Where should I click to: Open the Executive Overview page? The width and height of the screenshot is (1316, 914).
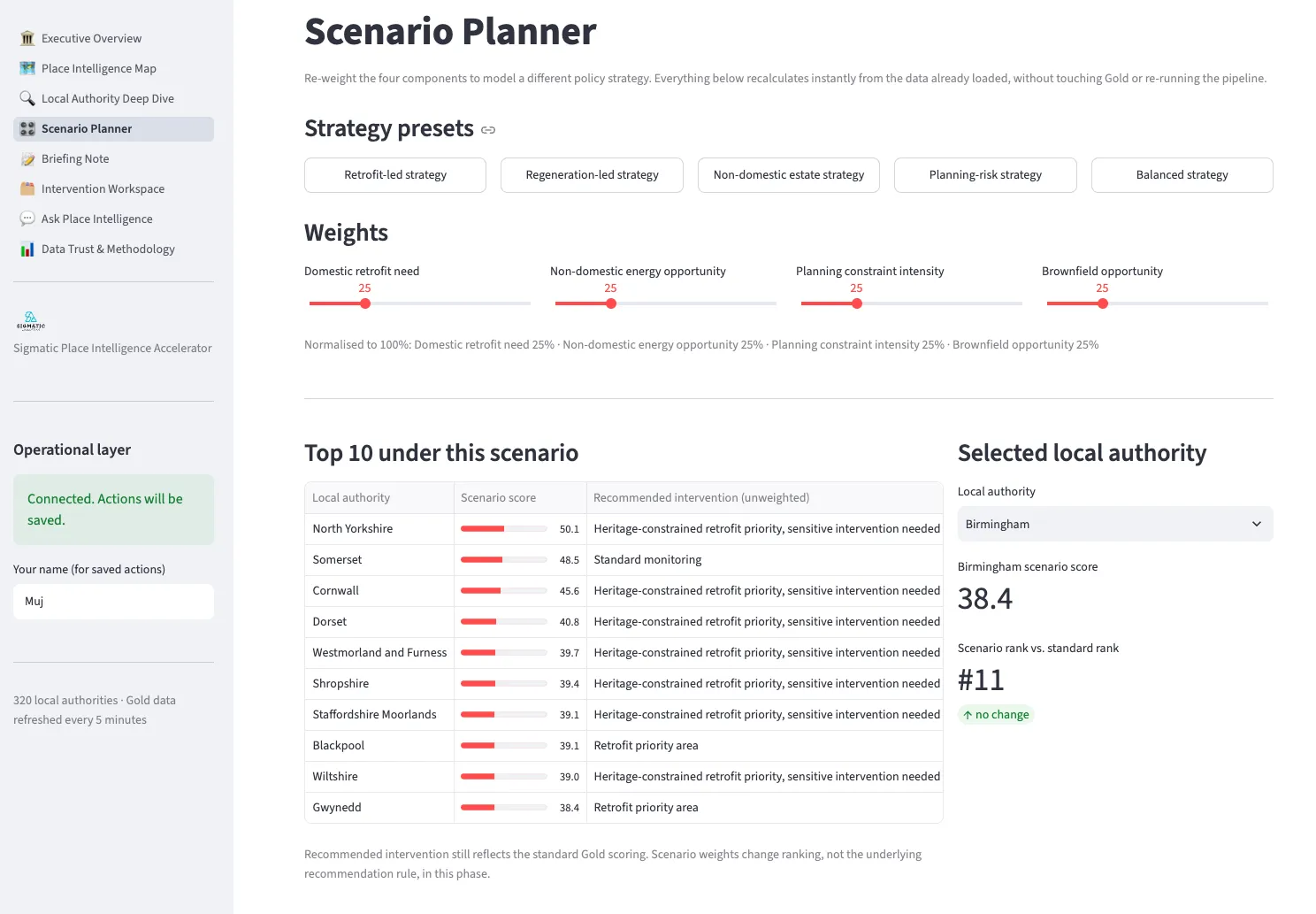[113, 38]
